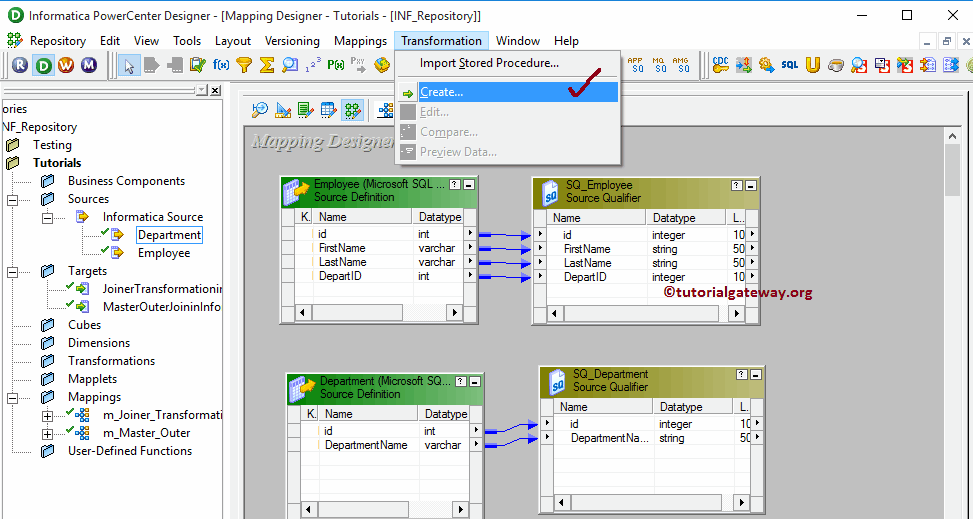
Task: Add an Aggregator transformation sigma icon
Action: 267,65
